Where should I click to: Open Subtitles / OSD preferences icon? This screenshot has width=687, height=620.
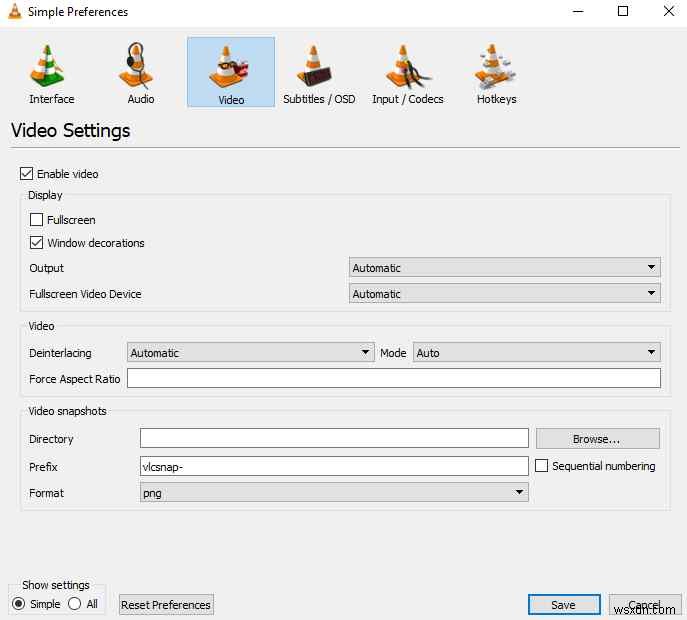315,66
